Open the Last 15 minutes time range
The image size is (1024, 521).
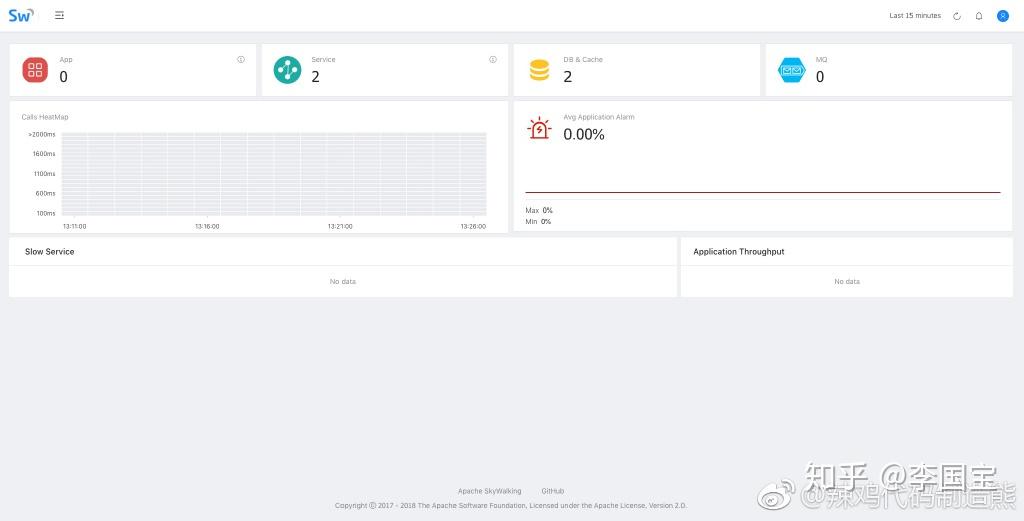(915, 16)
